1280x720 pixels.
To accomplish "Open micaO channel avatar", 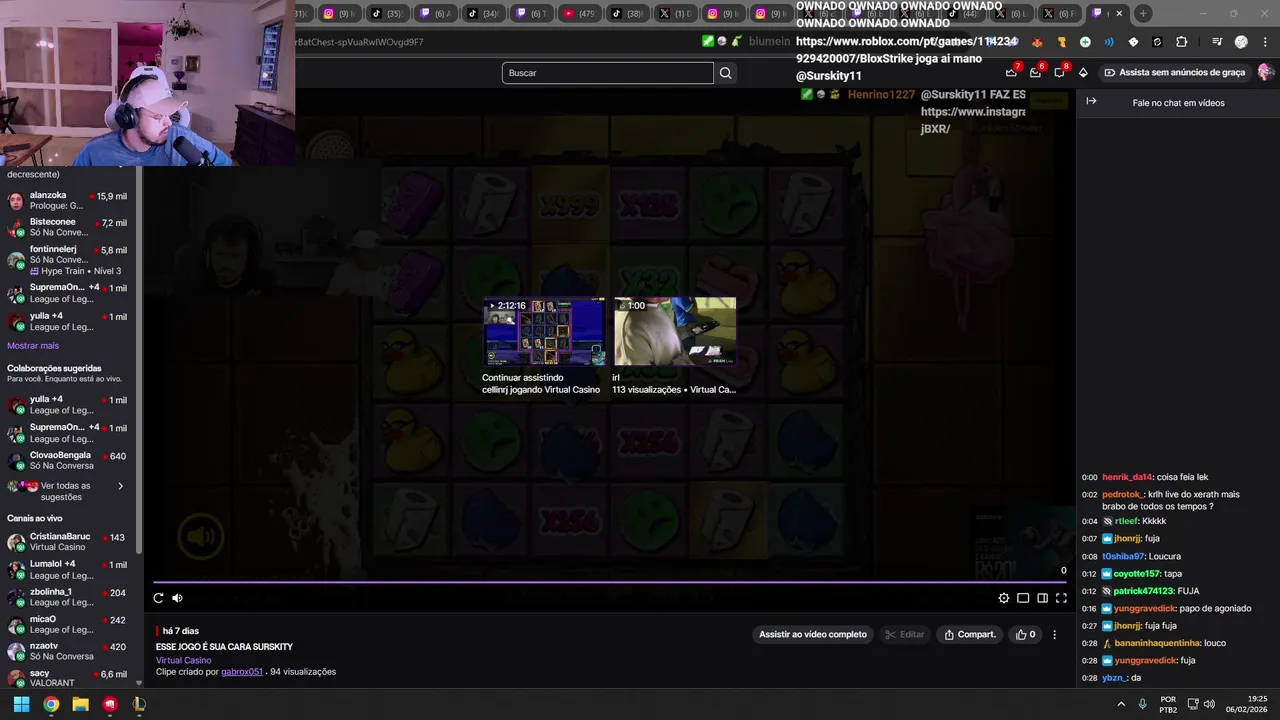I will pos(16,625).
